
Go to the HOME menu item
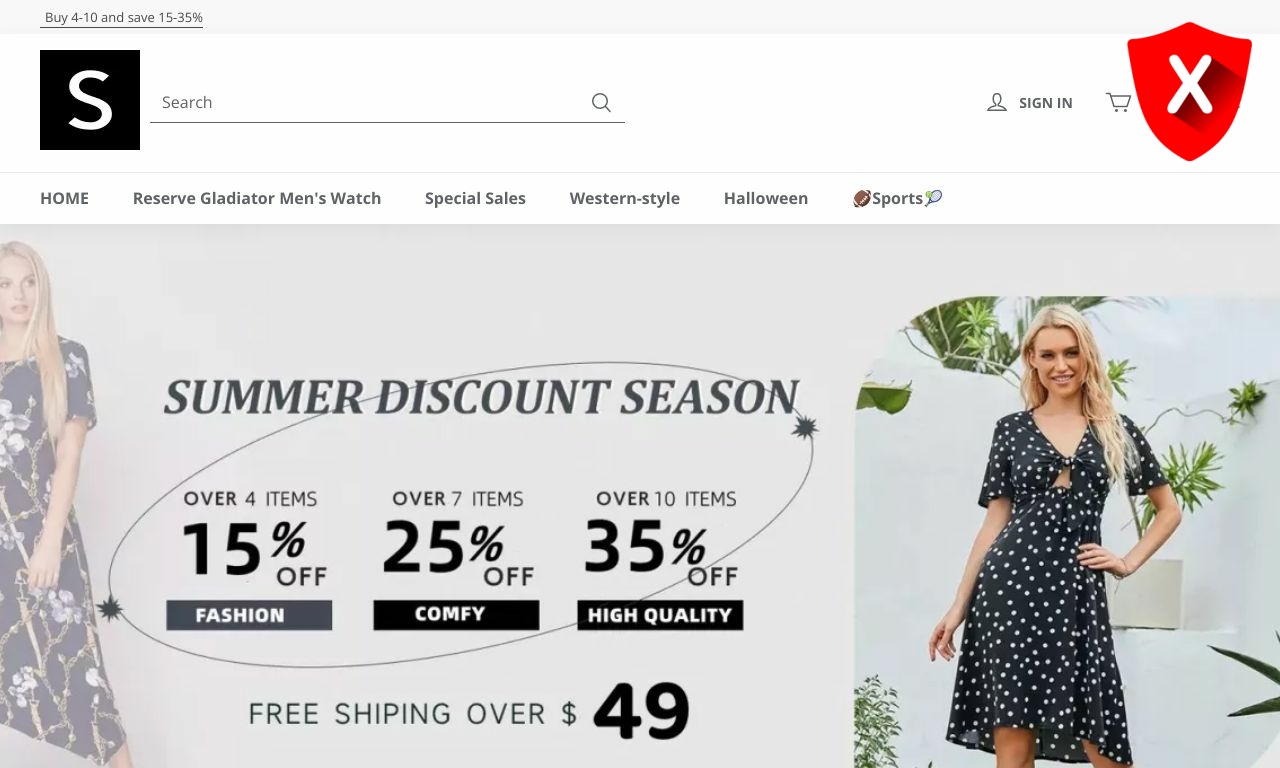click(64, 198)
